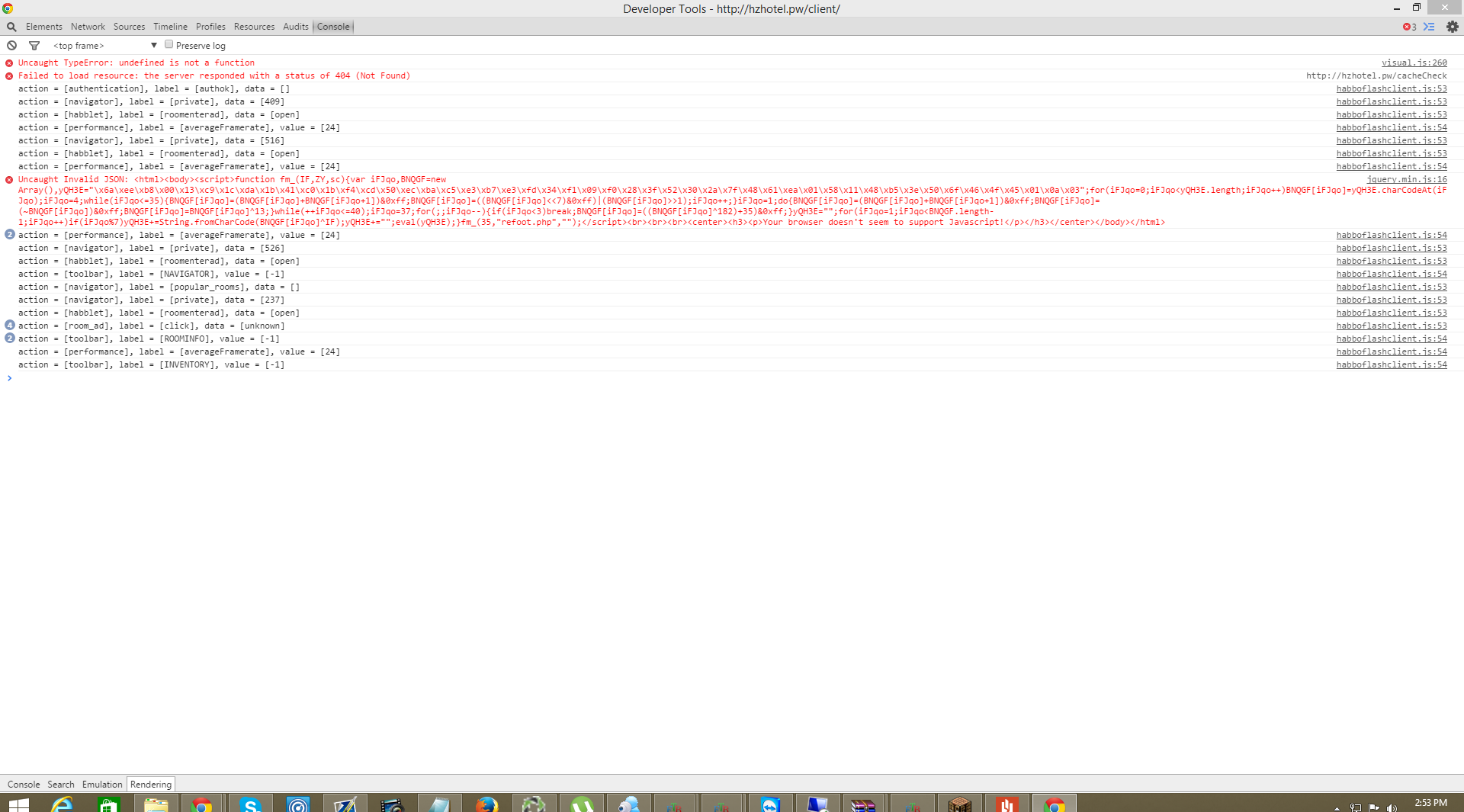Viewport: 1464px width, 812px height.
Task: Launch Internet Explorer from the taskbar
Action: [63, 804]
